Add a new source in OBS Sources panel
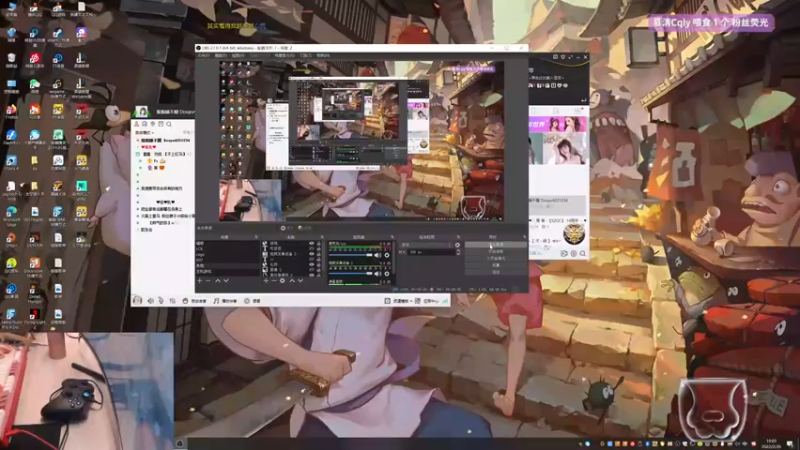 (x=266, y=281)
